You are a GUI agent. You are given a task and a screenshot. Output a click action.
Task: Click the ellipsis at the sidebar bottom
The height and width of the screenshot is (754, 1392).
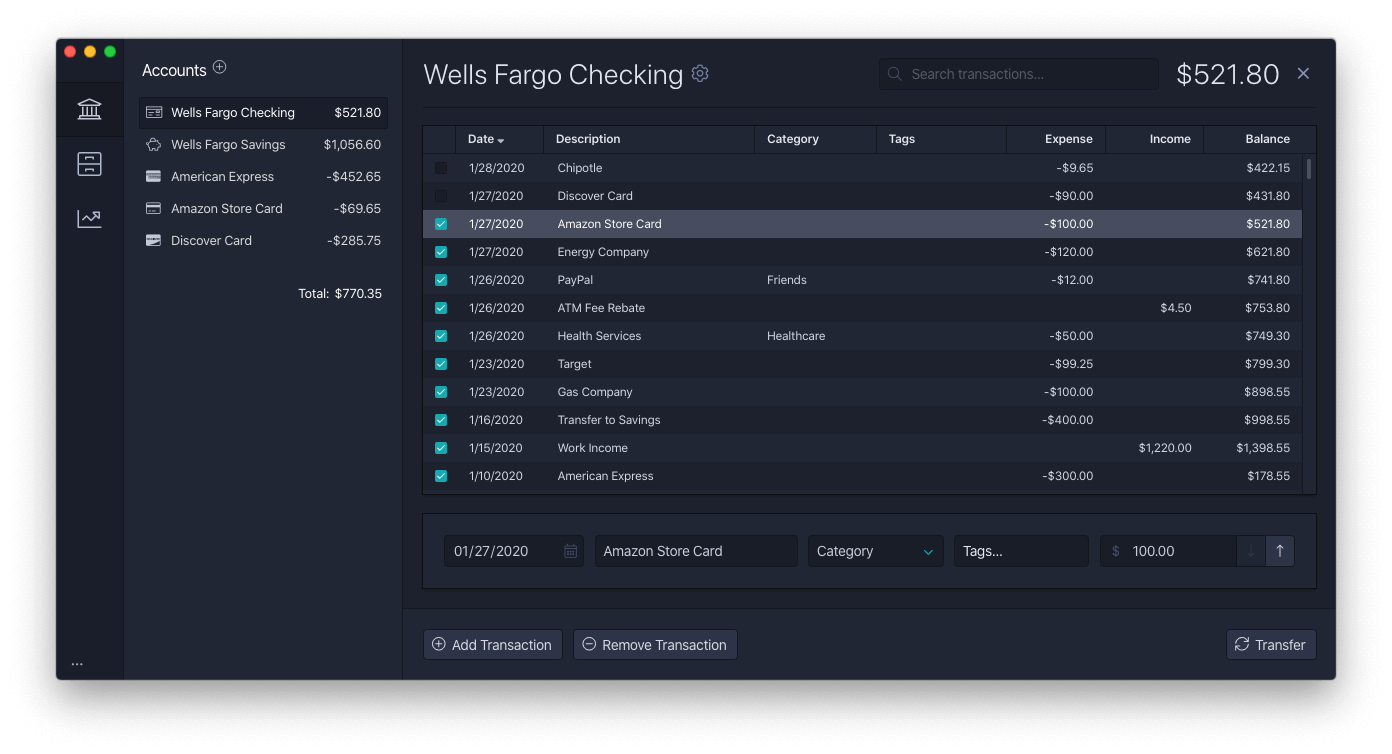pos(77,662)
